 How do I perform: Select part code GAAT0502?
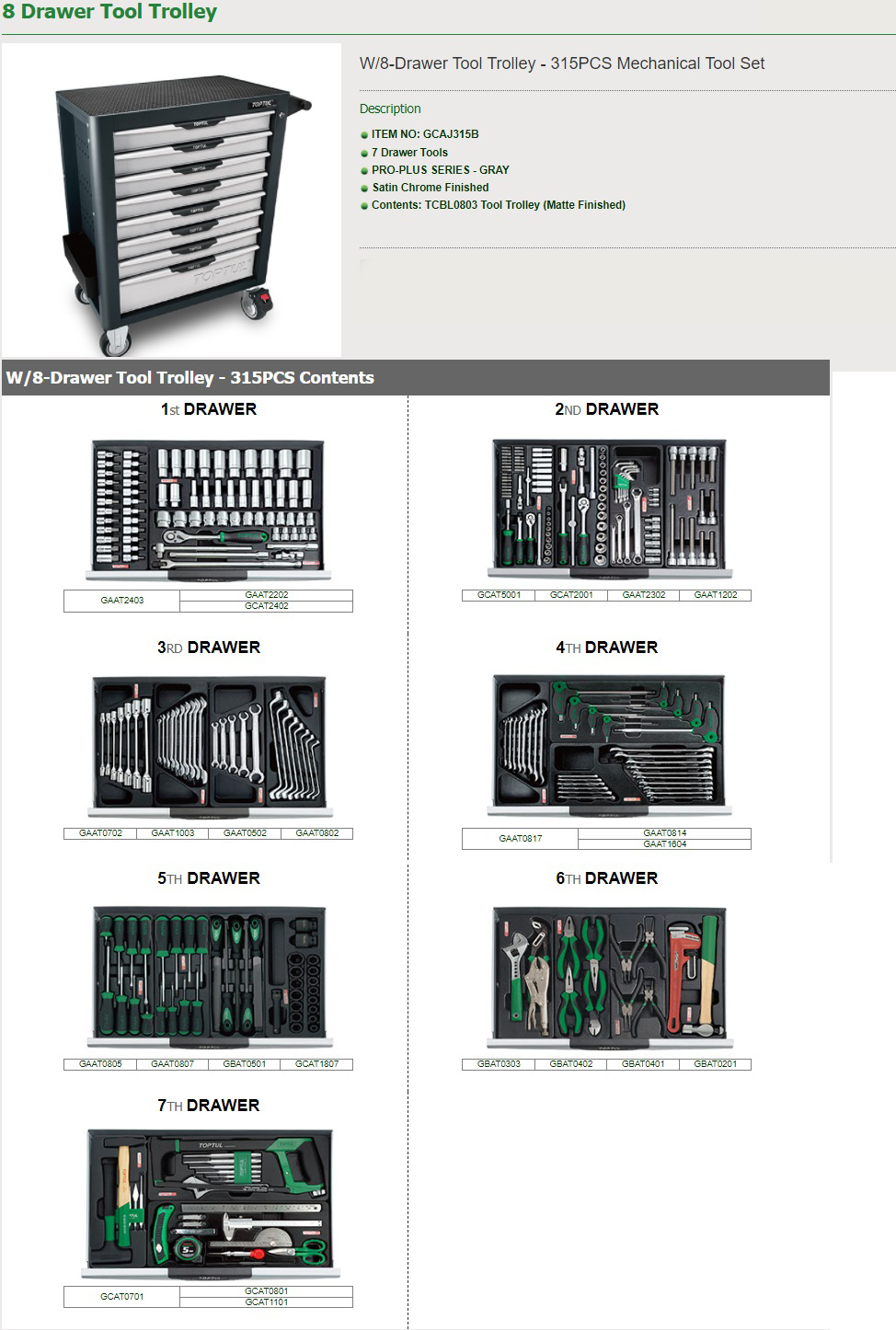(x=245, y=833)
